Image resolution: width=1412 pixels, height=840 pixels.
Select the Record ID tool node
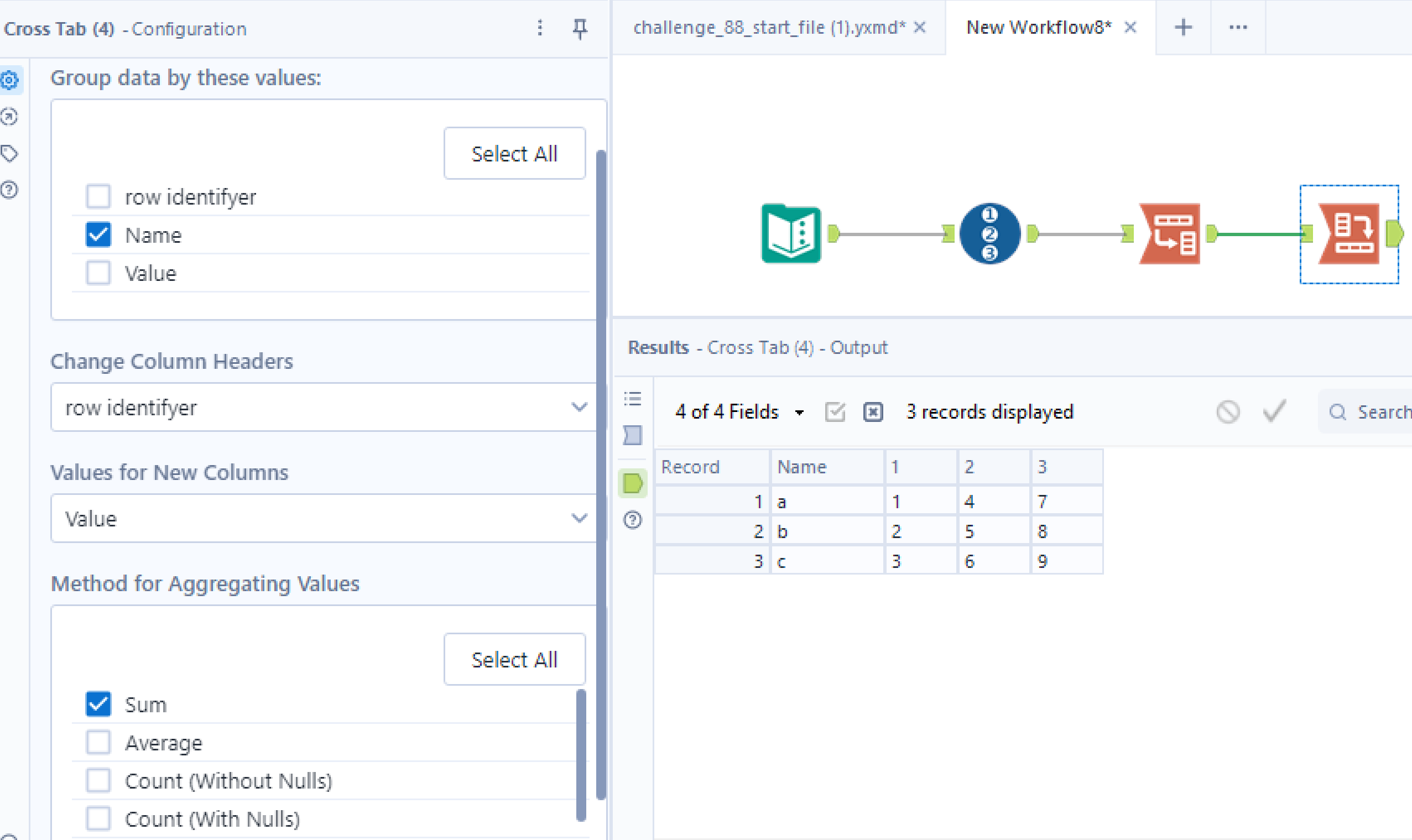click(x=989, y=234)
